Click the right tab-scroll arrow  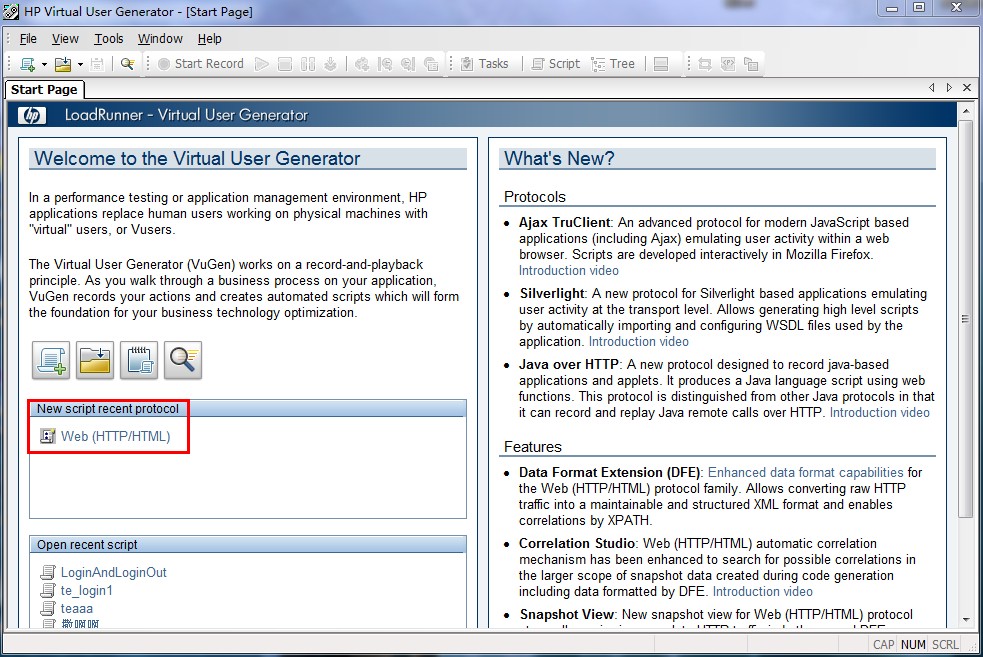[949, 88]
